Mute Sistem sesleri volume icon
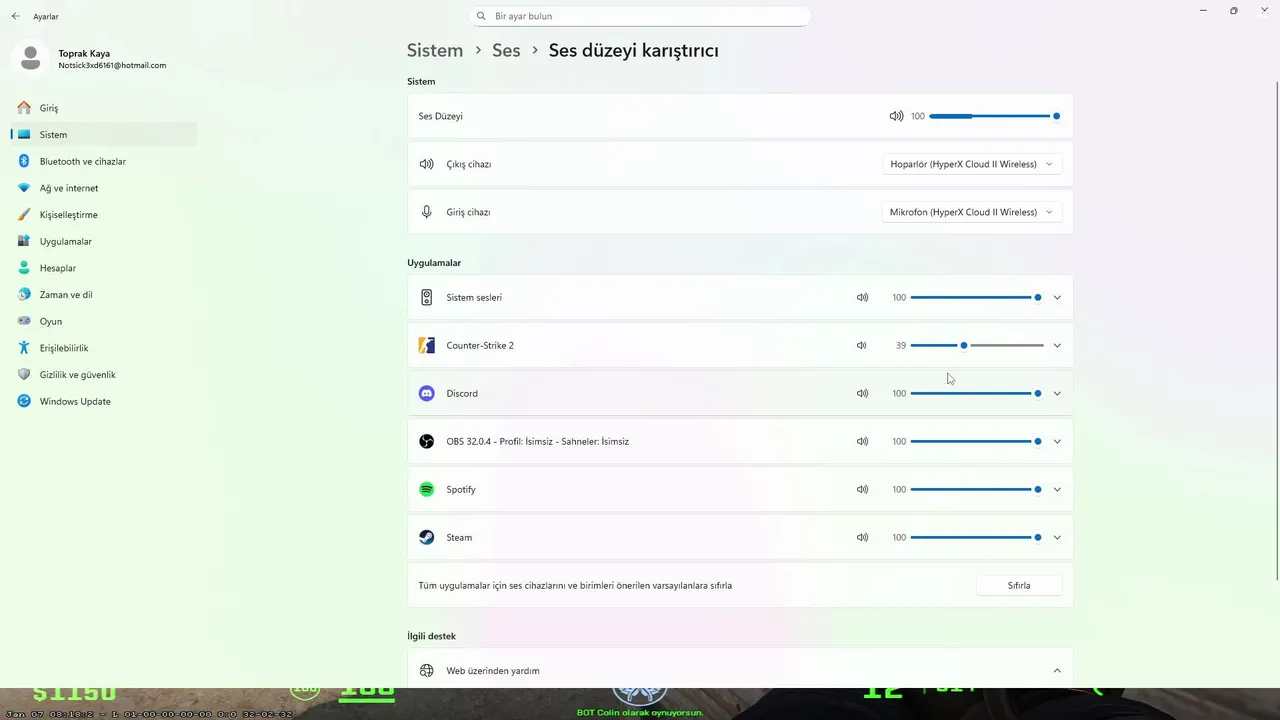The width and height of the screenshot is (1280, 720). point(862,297)
